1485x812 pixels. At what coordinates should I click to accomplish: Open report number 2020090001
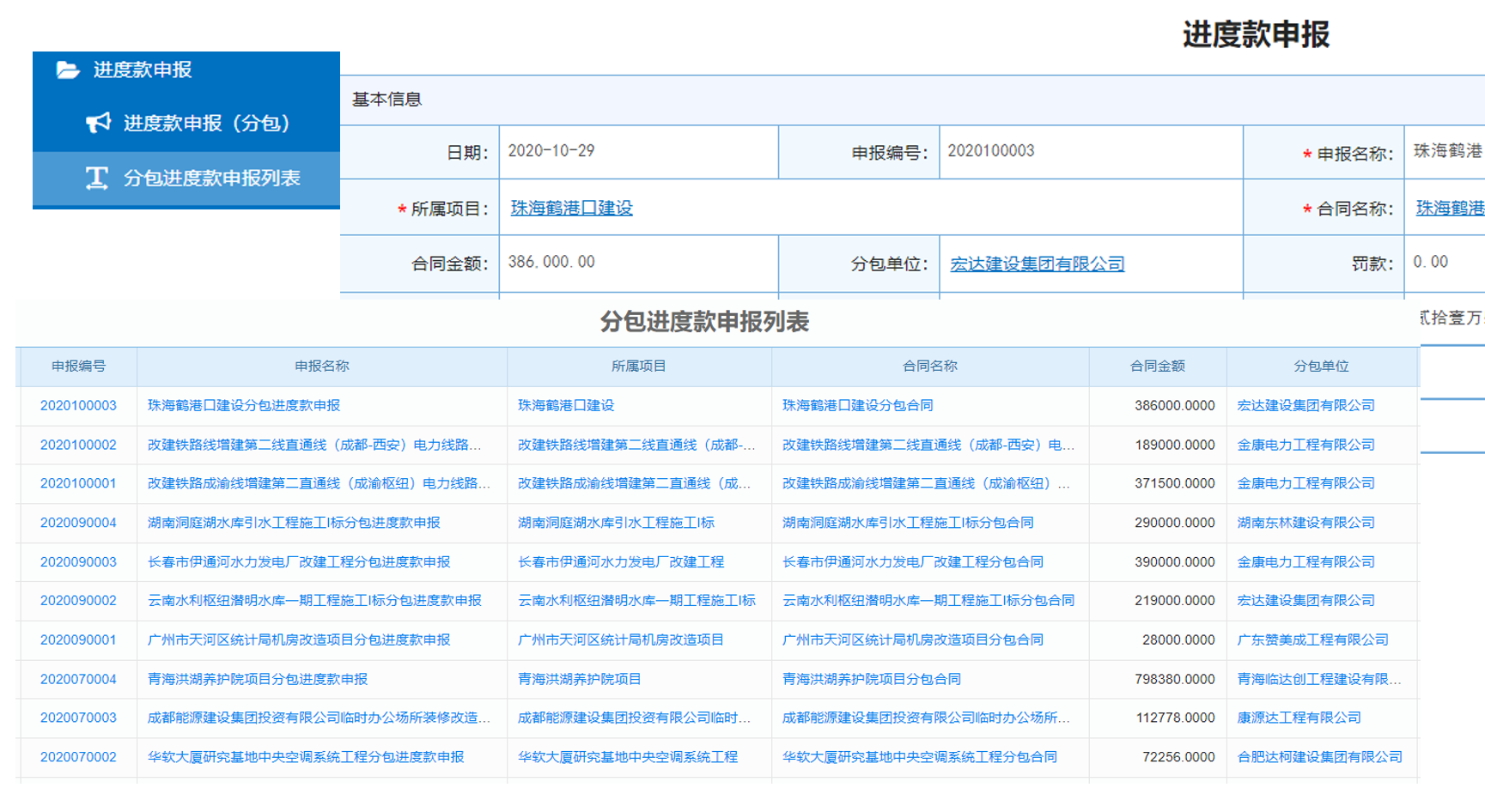click(x=78, y=641)
